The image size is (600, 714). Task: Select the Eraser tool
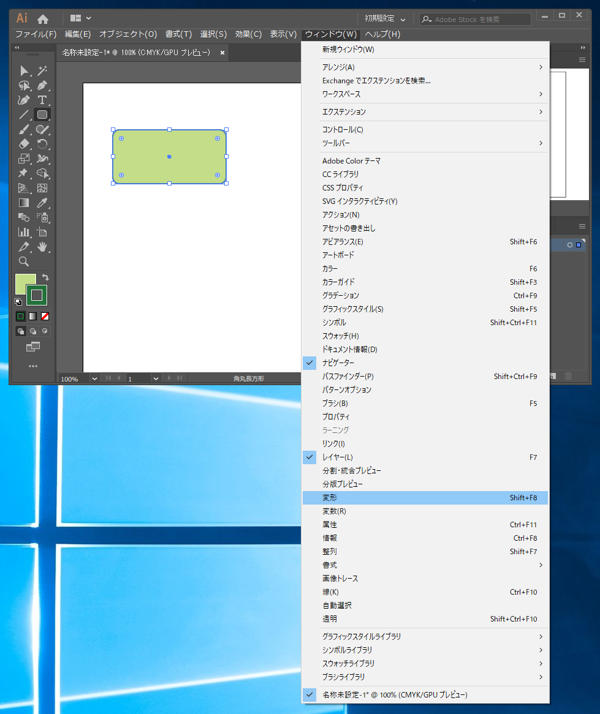[x=24, y=144]
